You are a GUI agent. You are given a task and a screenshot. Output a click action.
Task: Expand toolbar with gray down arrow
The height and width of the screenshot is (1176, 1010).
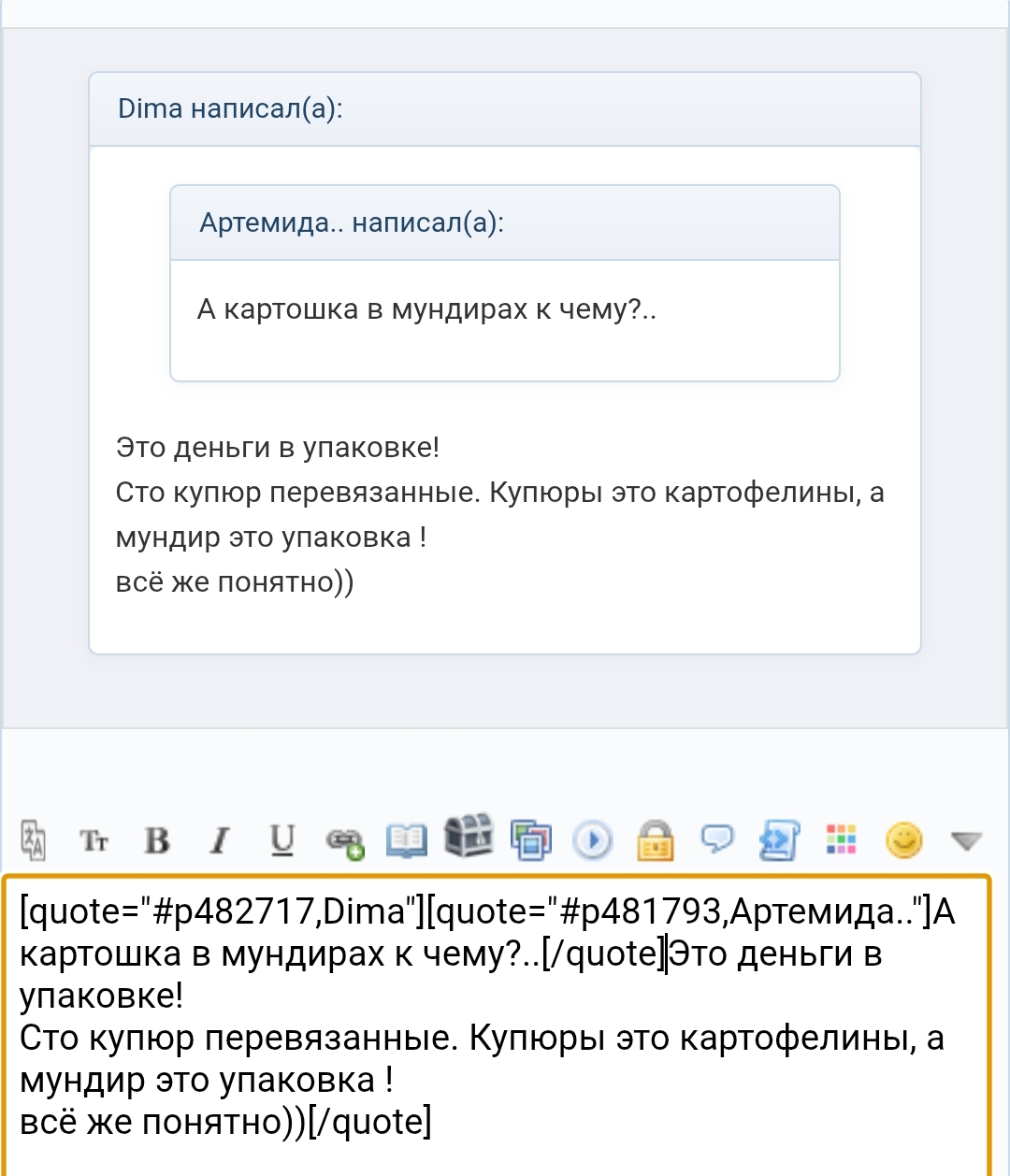(x=965, y=841)
